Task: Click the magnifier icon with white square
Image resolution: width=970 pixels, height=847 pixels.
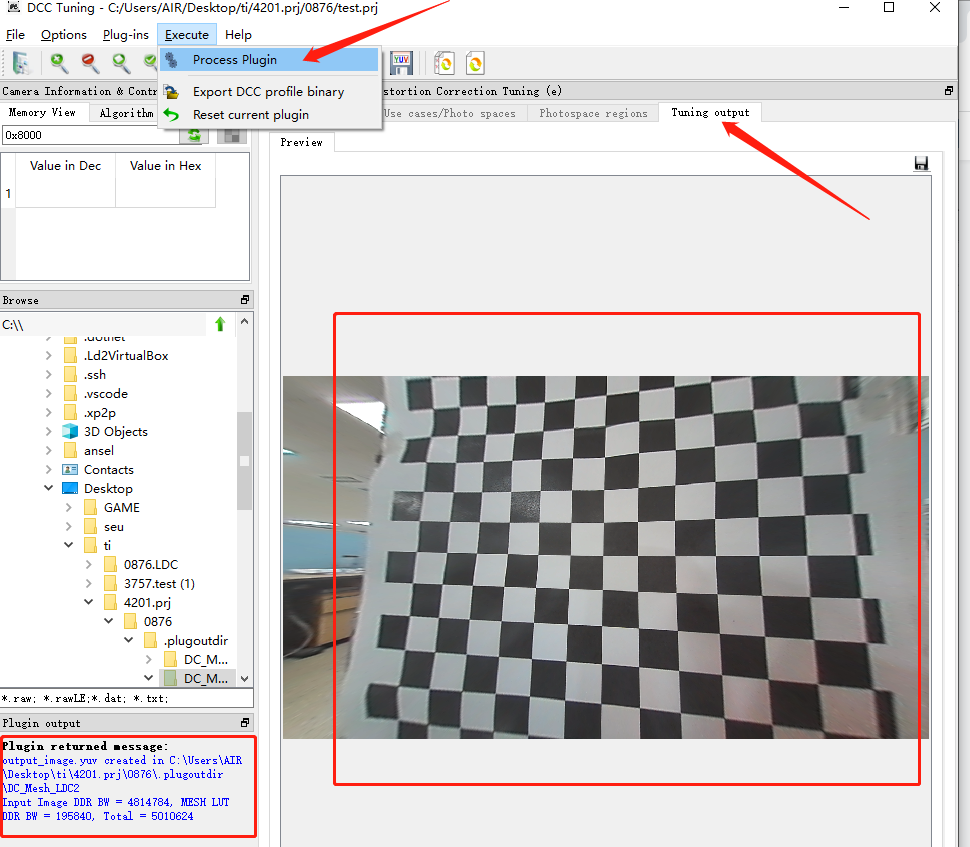Action: click(x=121, y=62)
